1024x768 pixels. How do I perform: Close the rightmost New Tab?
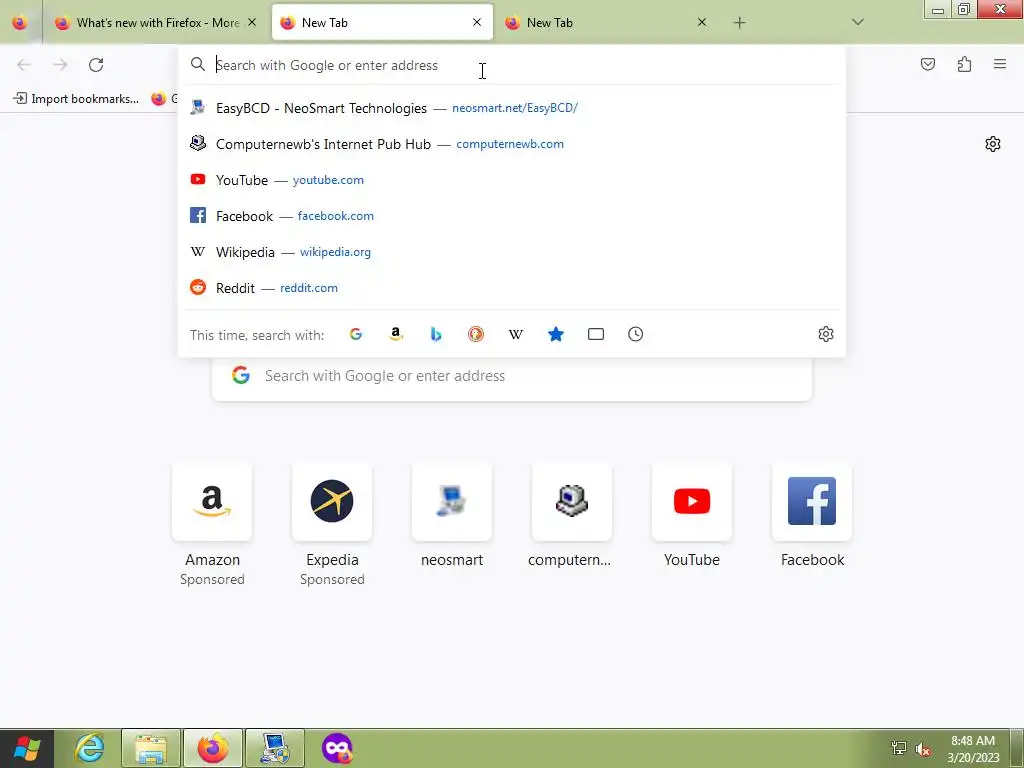click(702, 22)
